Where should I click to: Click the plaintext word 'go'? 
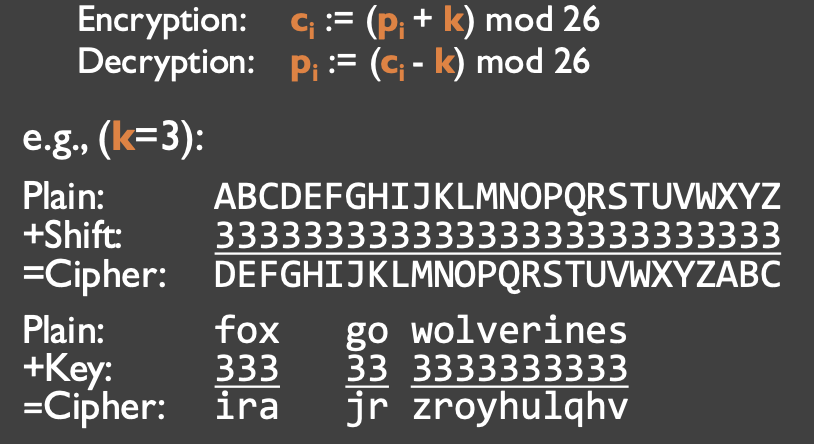point(367,332)
